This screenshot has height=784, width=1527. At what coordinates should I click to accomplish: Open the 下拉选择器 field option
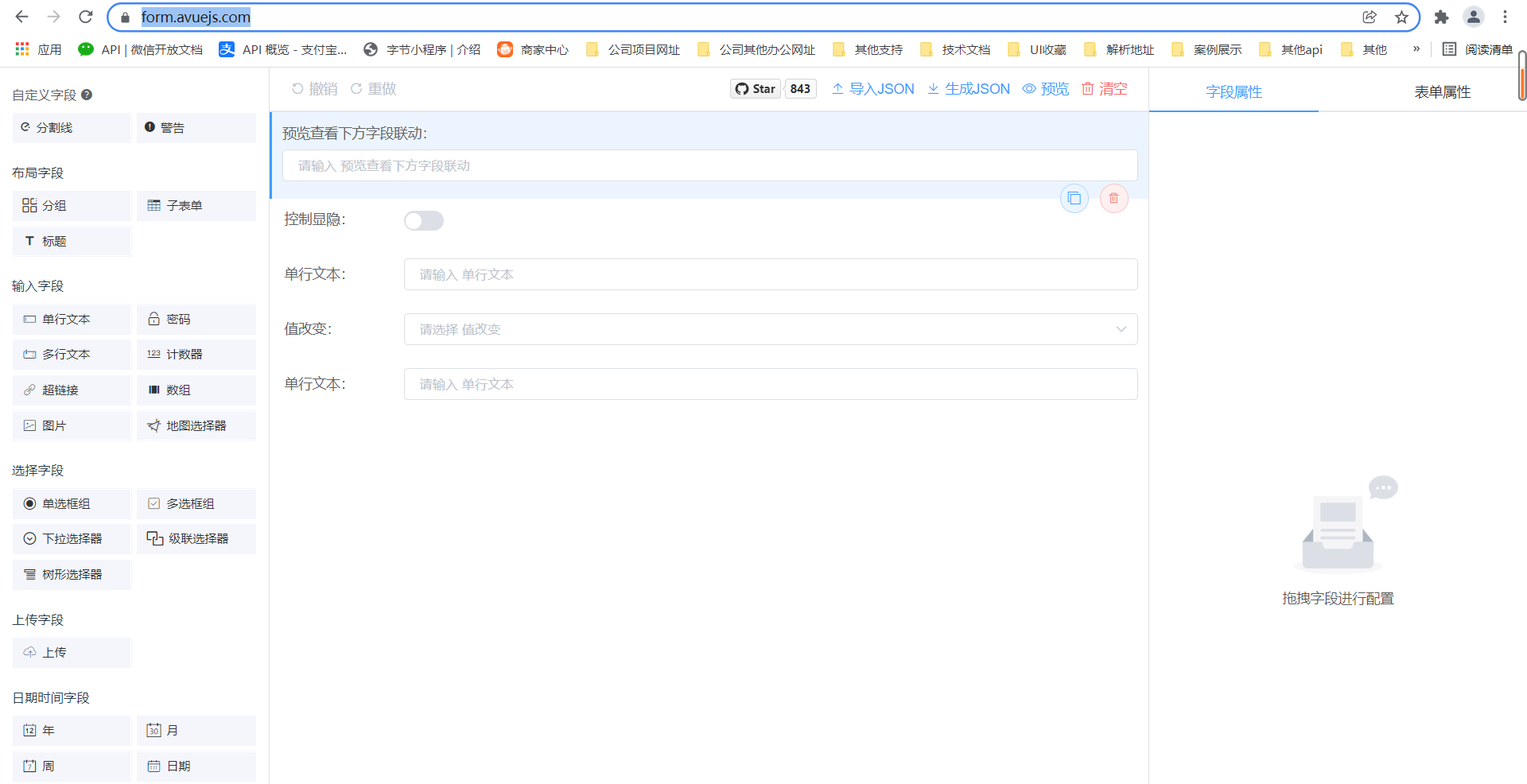tap(72, 538)
